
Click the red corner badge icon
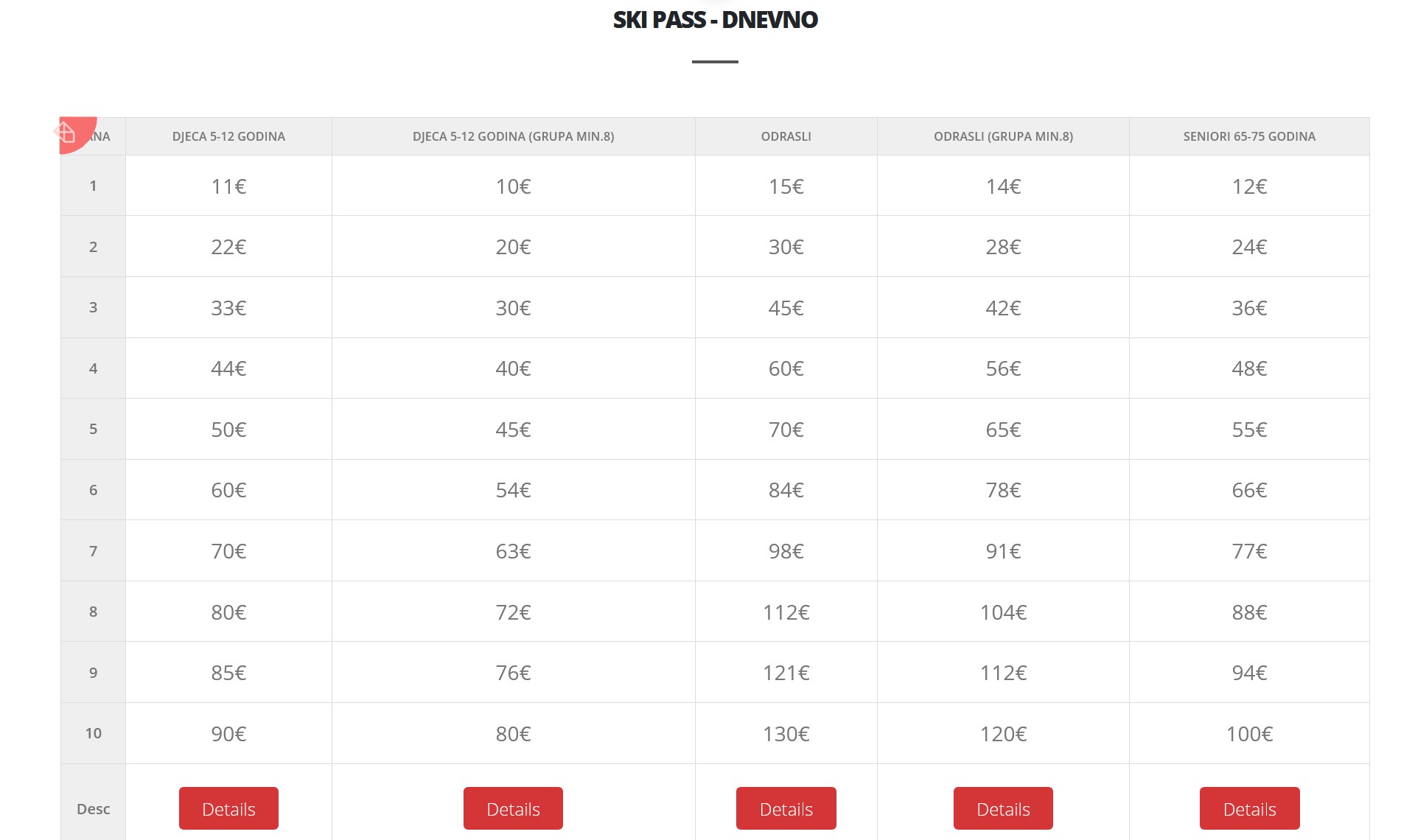click(x=69, y=133)
